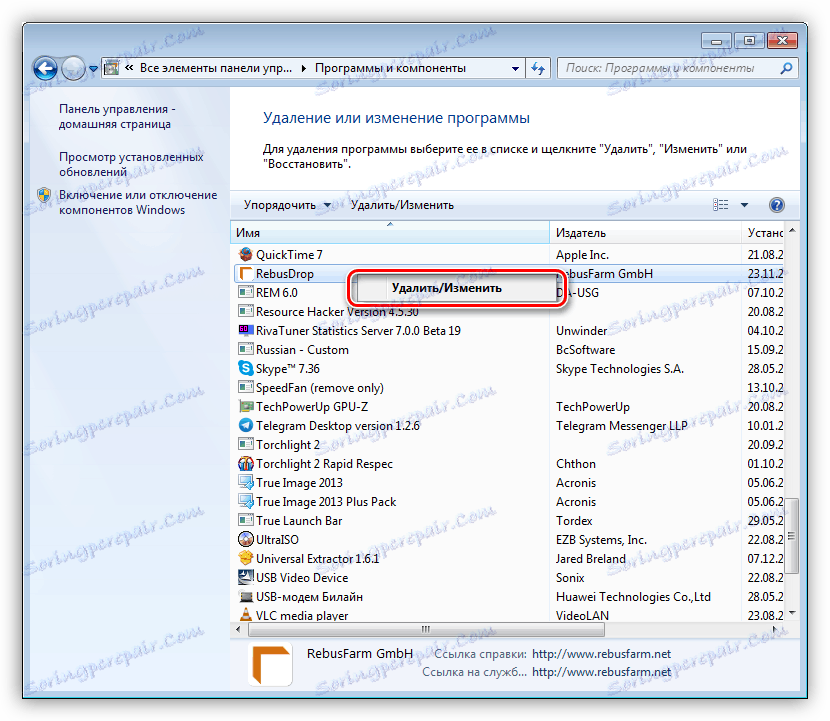Click the SpeedFan program icon
This screenshot has height=721, width=830.
(246, 387)
